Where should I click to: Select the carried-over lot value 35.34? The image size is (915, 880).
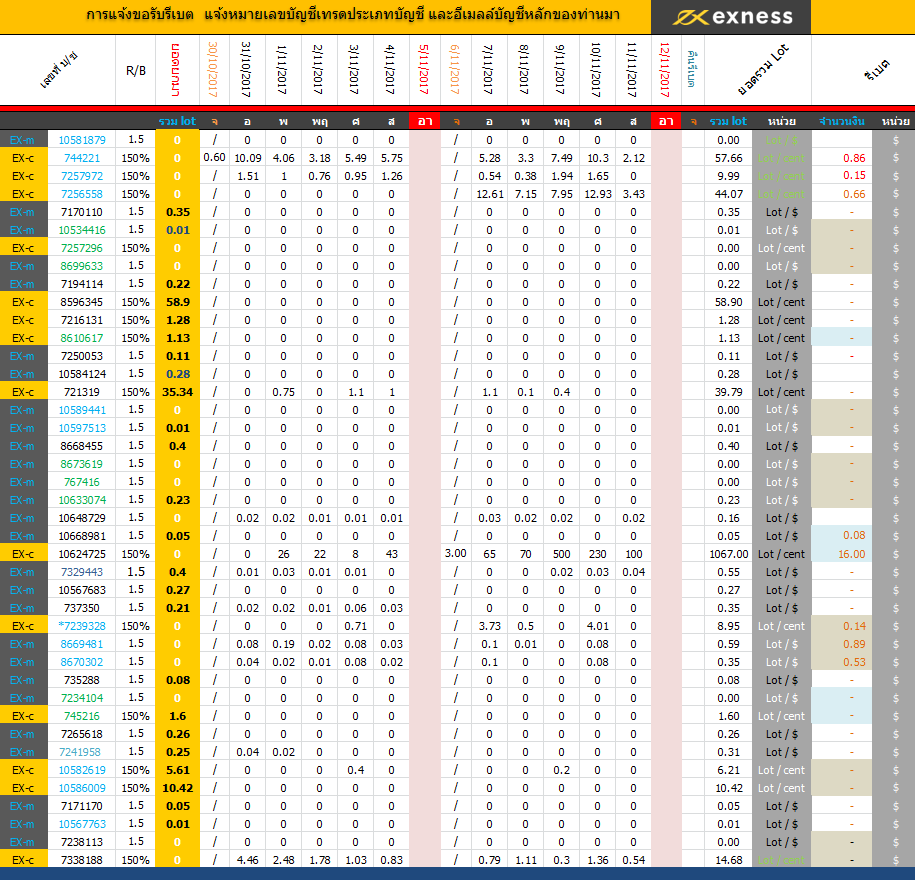point(177,392)
